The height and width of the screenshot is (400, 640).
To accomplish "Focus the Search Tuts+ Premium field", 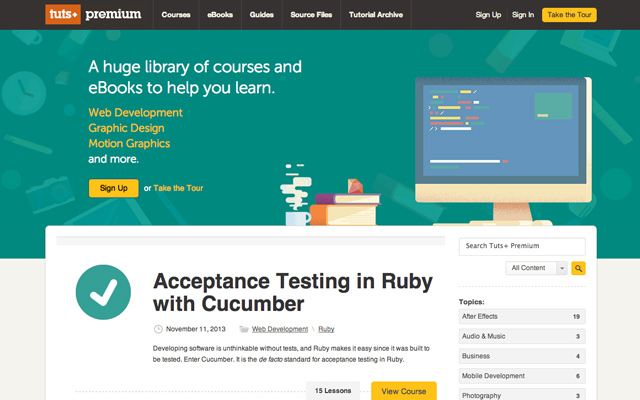I will click(522, 246).
